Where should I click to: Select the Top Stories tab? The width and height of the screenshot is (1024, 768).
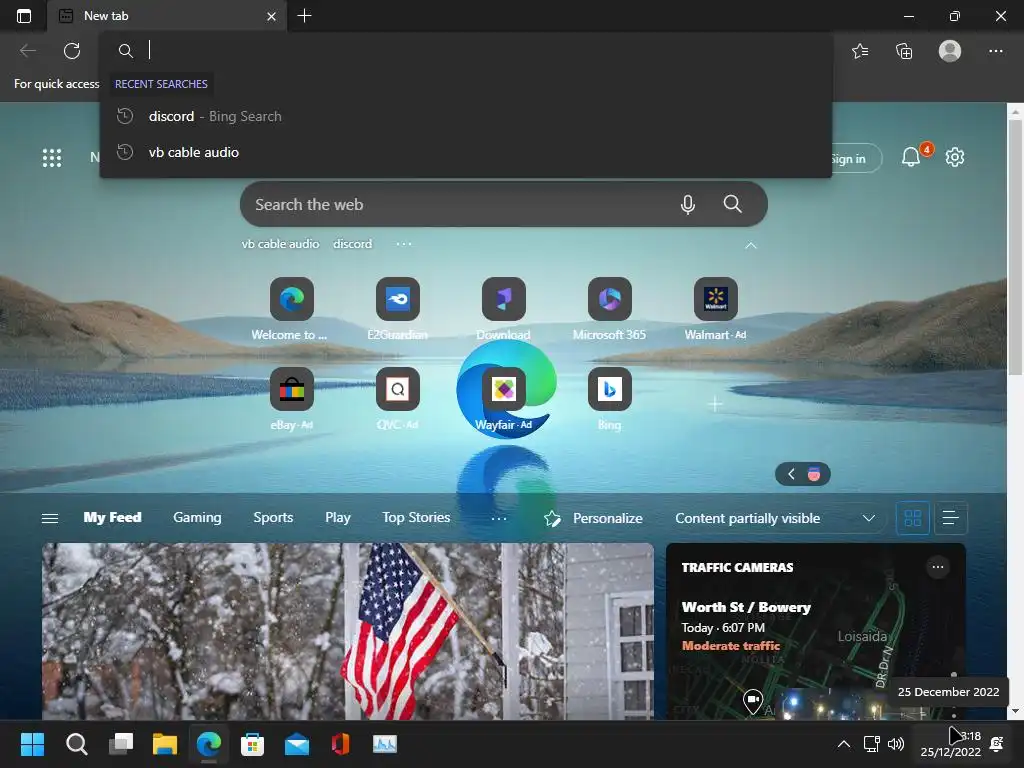coord(416,517)
